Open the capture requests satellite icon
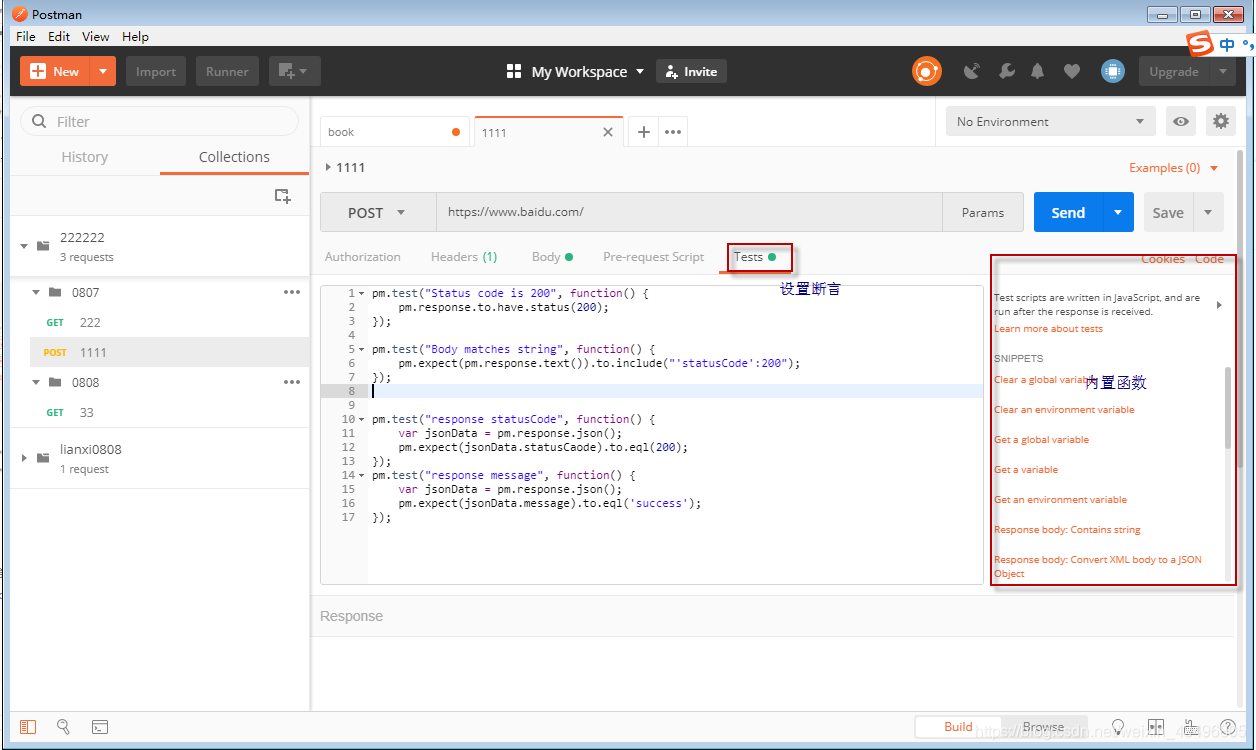The height and width of the screenshot is (750, 1256). pos(972,71)
